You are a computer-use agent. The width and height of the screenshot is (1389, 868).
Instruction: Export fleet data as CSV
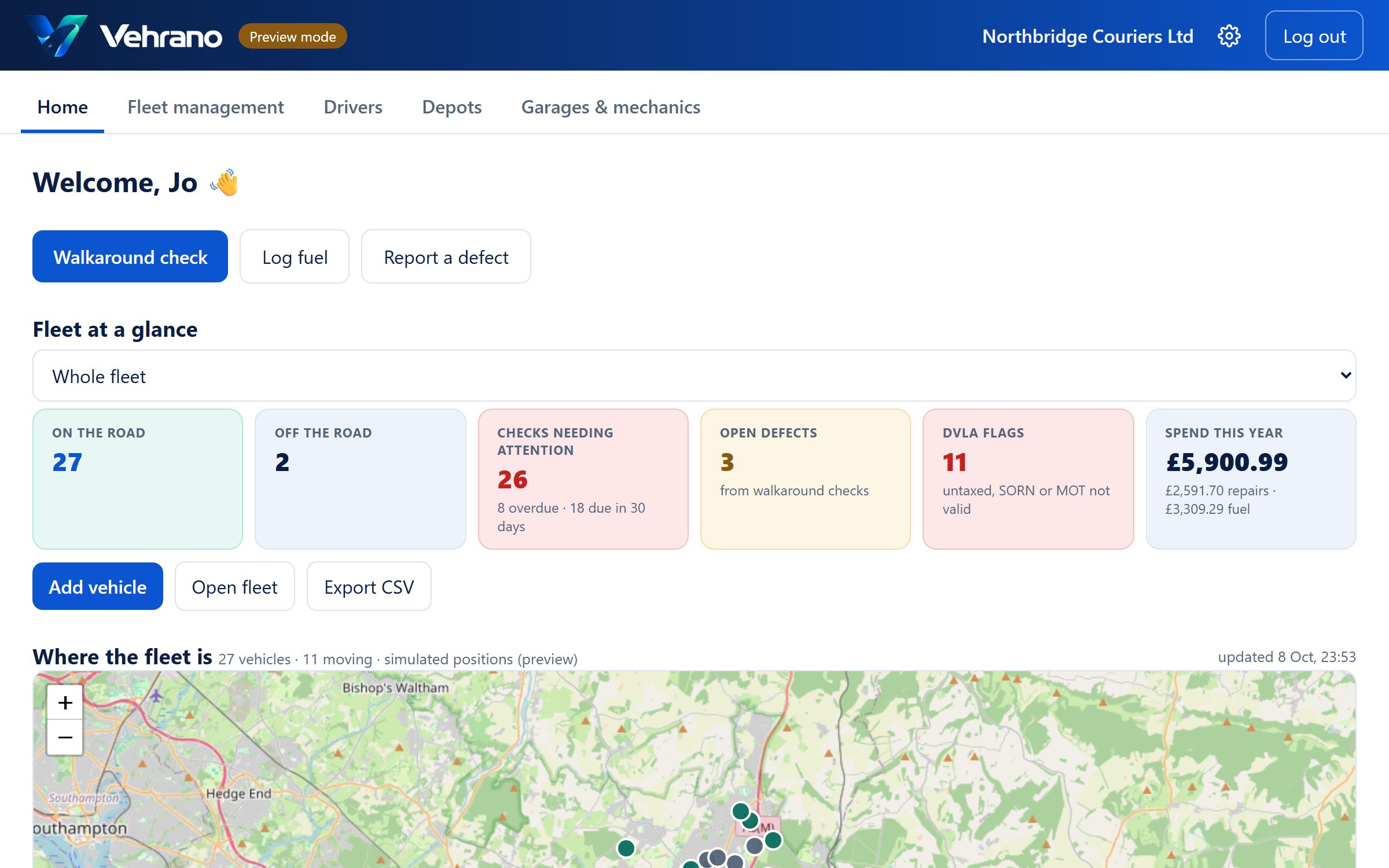tap(369, 586)
